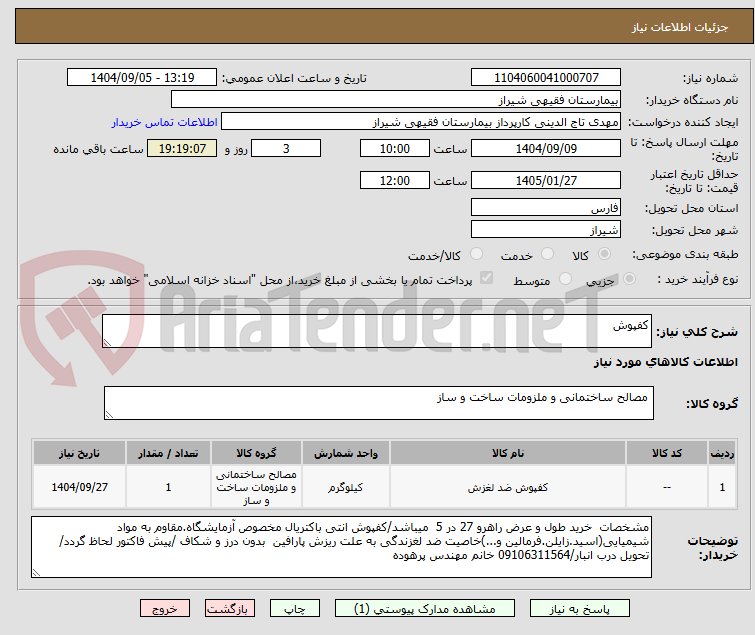Click the buyer name field بیمارستان فقیهی شیراز

coord(396,100)
